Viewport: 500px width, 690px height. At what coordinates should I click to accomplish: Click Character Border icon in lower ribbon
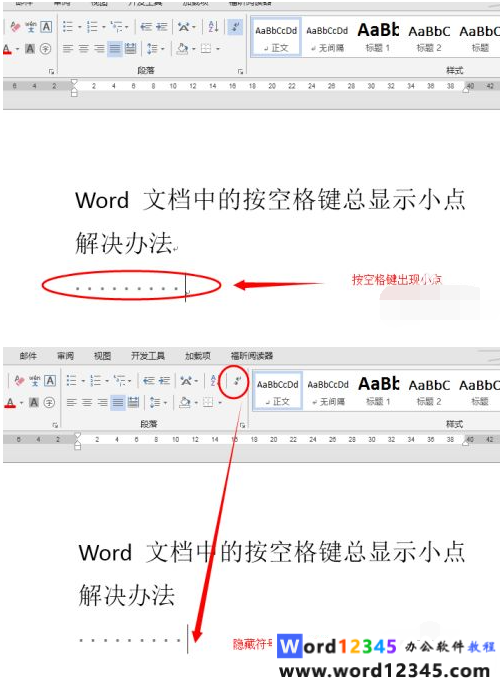coord(50,381)
